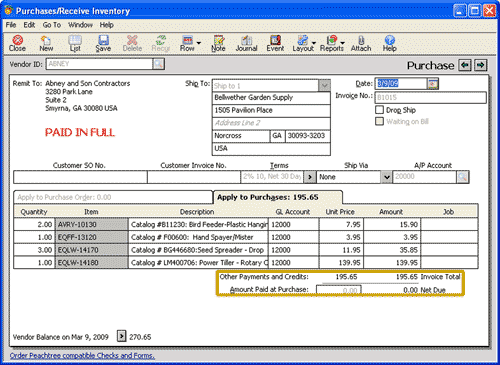Click the 35.85 amount cell
The height and width of the screenshot is (365, 500).
click(x=392, y=250)
